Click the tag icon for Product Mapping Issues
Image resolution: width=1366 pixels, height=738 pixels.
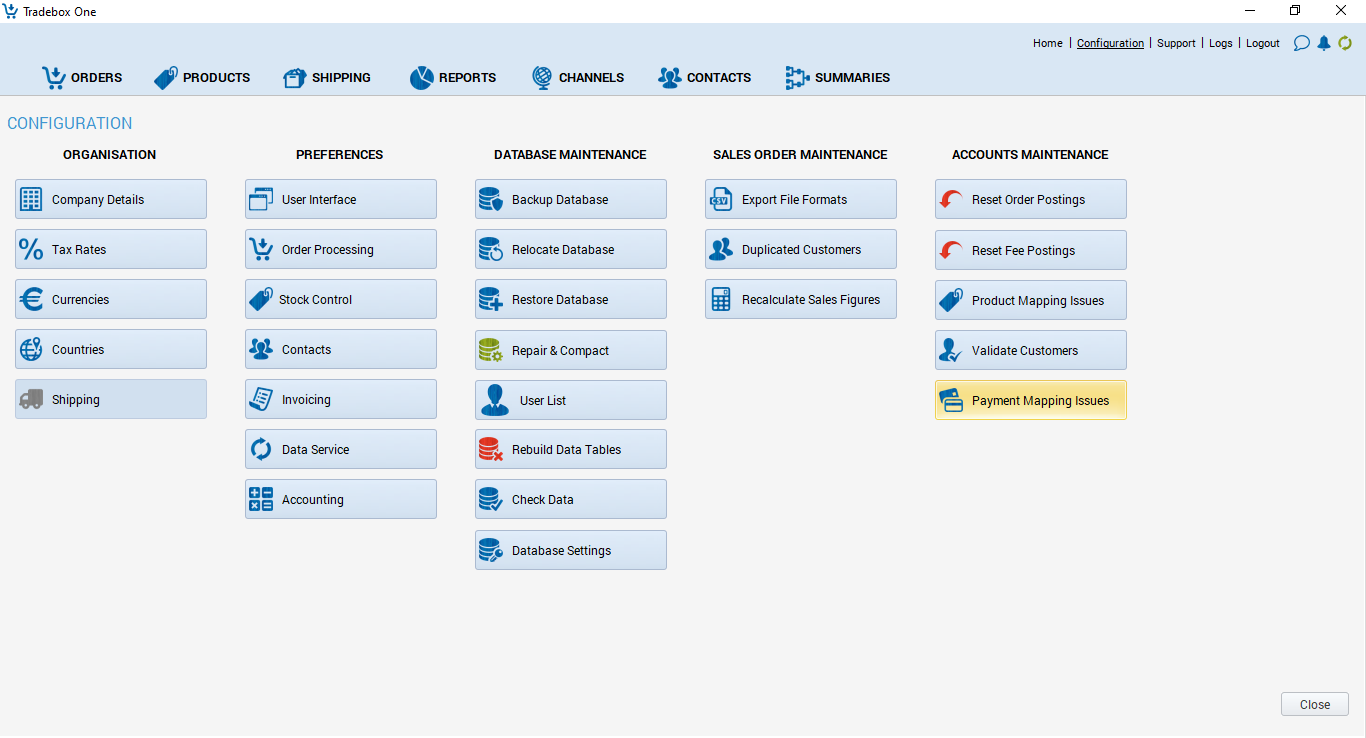point(951,300)
